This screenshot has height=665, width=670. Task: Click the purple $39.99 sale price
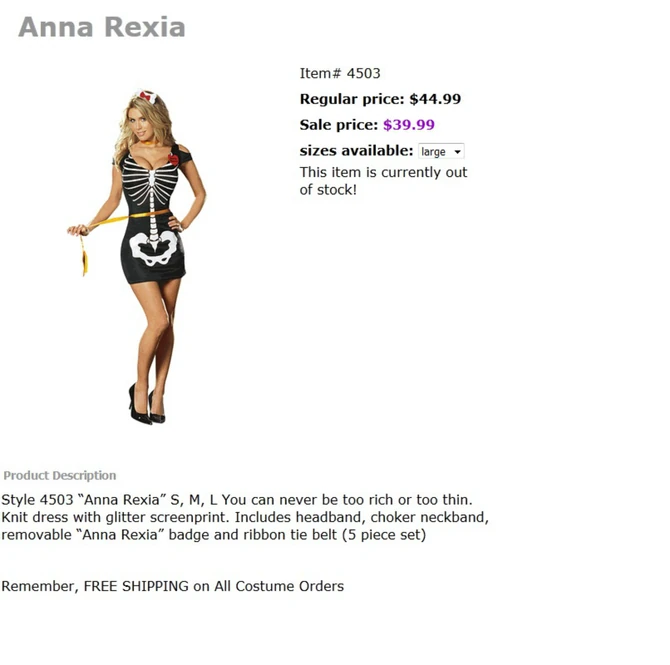[x=409, y=125]
